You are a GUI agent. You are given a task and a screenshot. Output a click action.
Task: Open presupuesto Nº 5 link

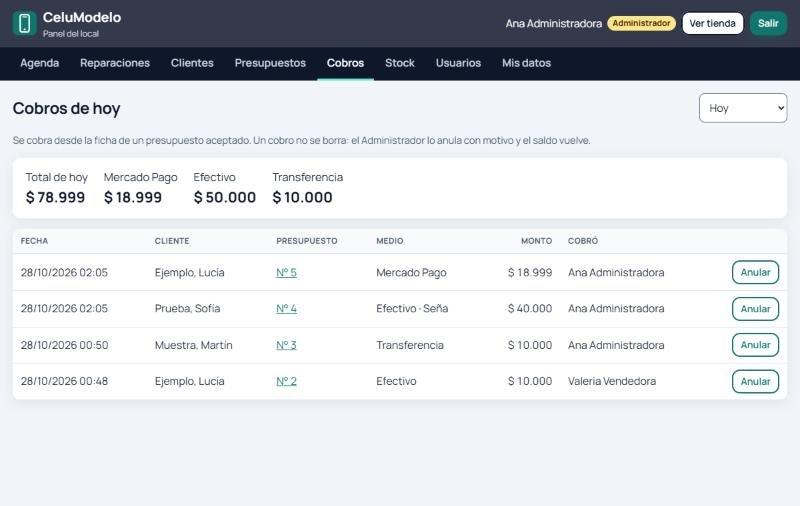(x=286, y=272)
